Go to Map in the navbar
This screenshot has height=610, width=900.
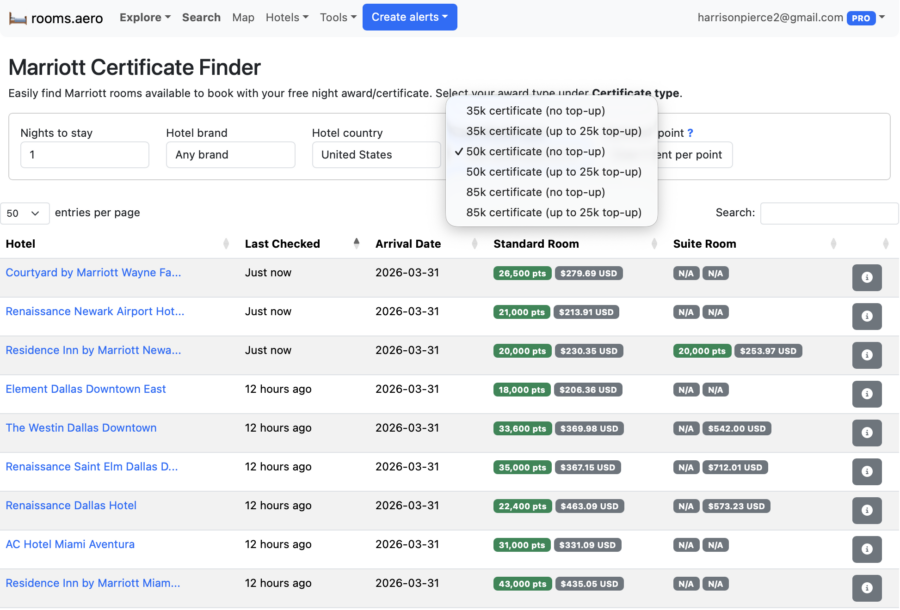coord(243,17)
